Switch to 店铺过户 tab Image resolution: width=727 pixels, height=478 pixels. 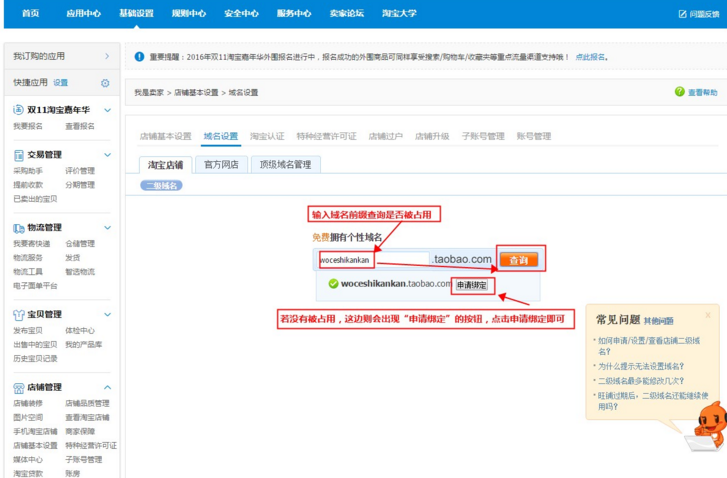tap(386, 136)
